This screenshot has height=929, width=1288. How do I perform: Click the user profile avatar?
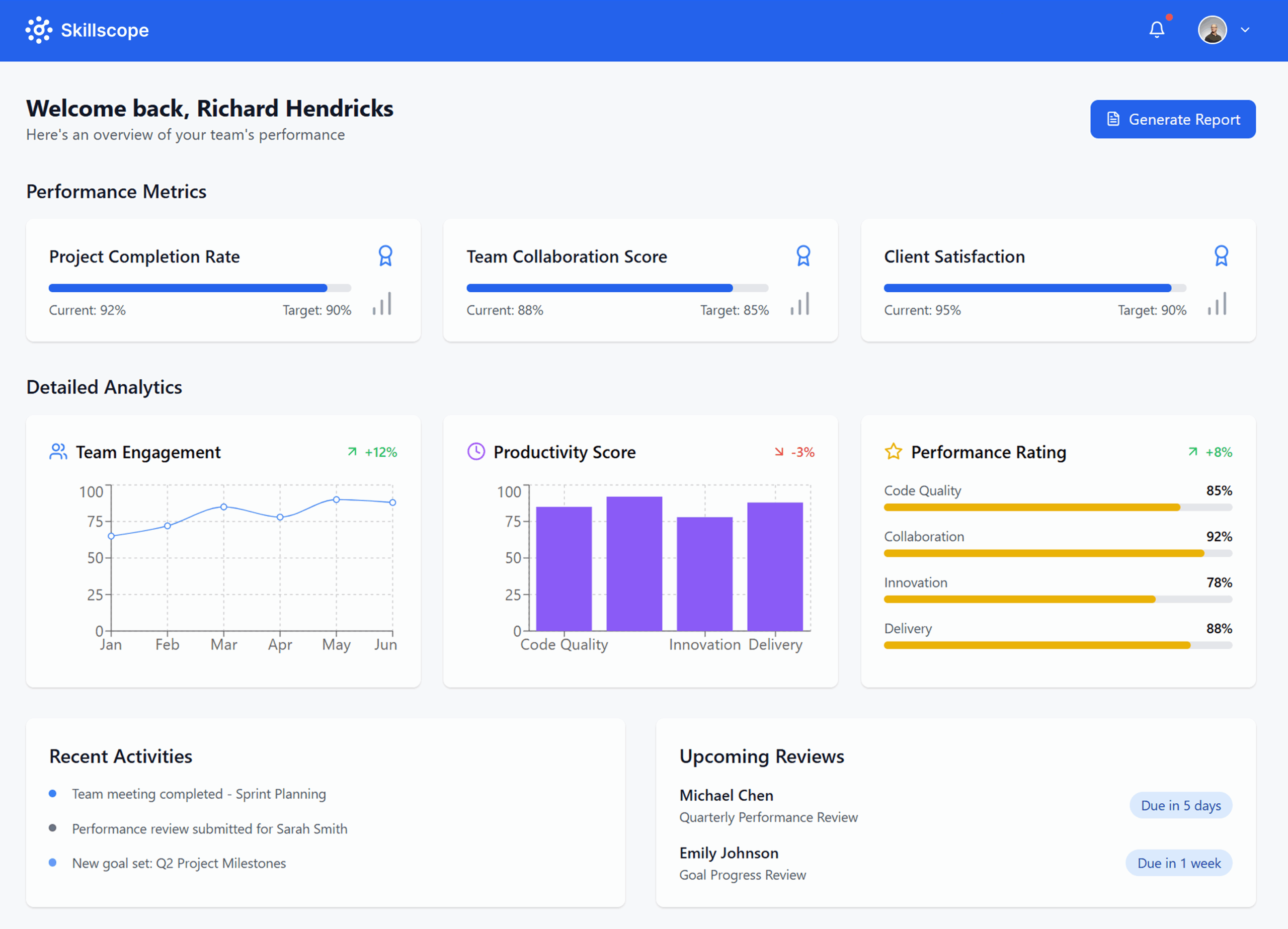1212,30
